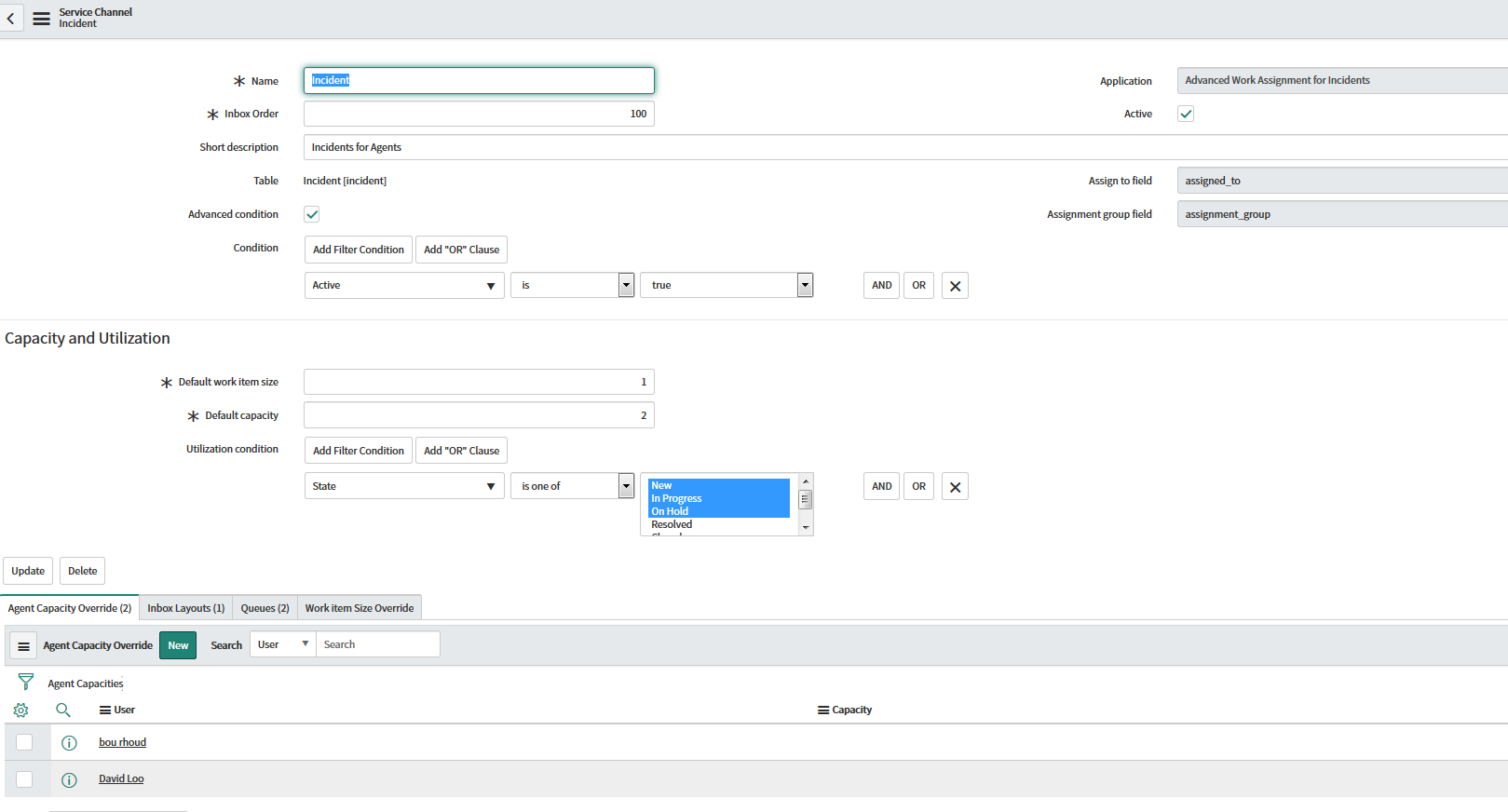Select the checkbox for the bou rhoud row
The image size is (1508, 812).
pyautogui.click(x=24, y=742)
